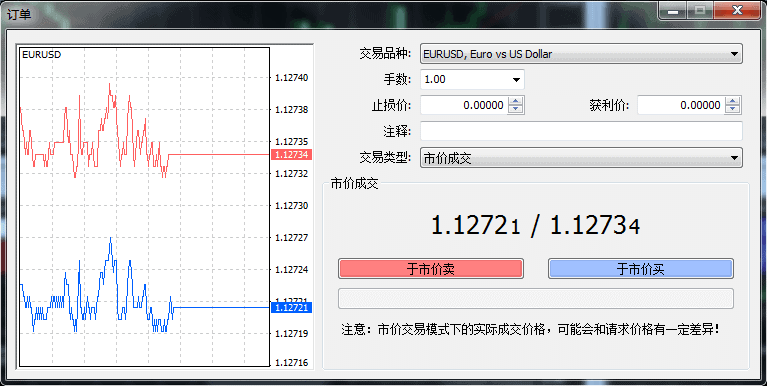Click the red ask price tag 1.12734
767x386 pixels.
click(291, 155)
